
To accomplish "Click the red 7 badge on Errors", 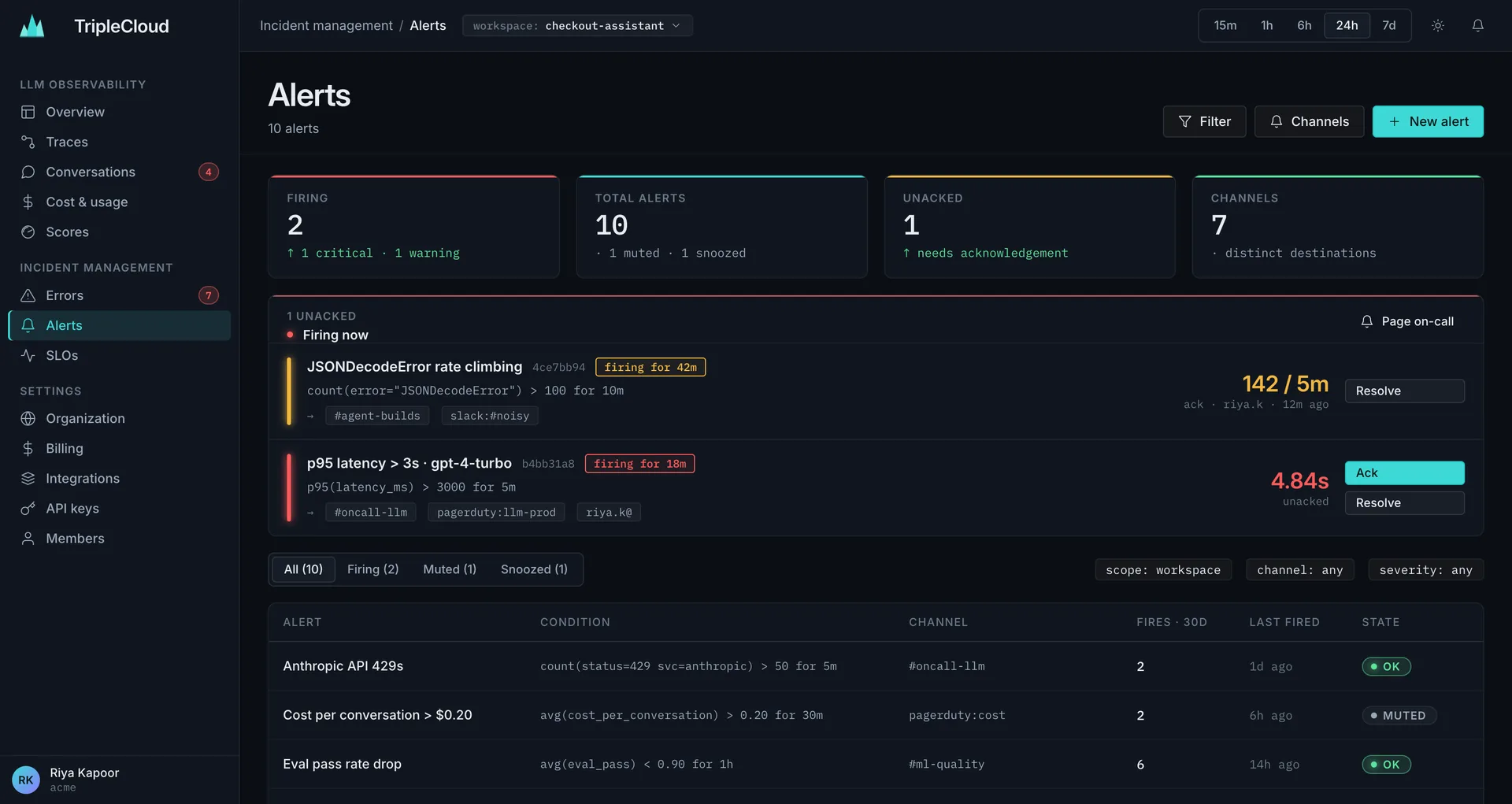I will point(209,295).
